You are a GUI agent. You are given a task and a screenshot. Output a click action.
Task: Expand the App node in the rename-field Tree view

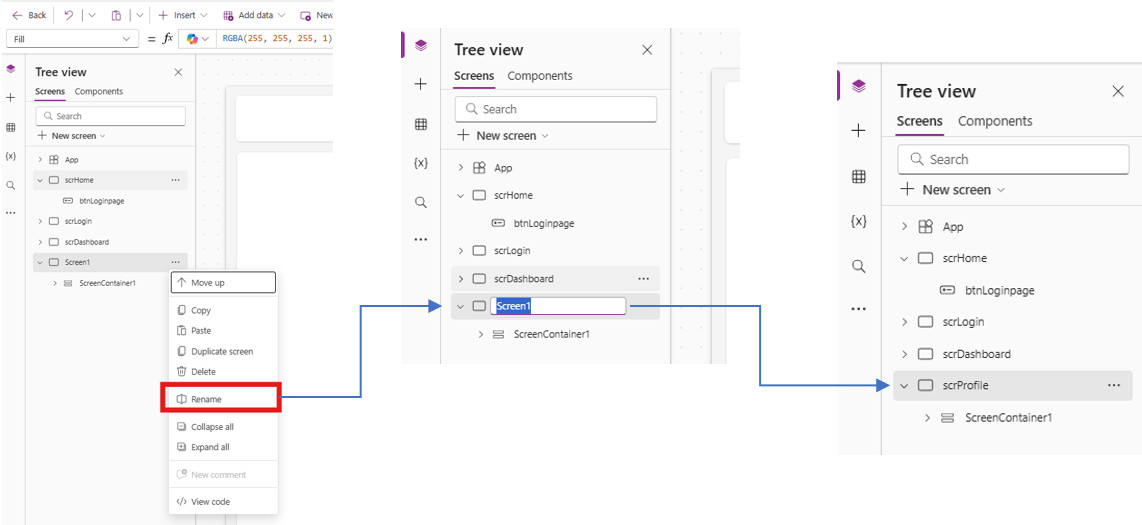click(460, 168)
